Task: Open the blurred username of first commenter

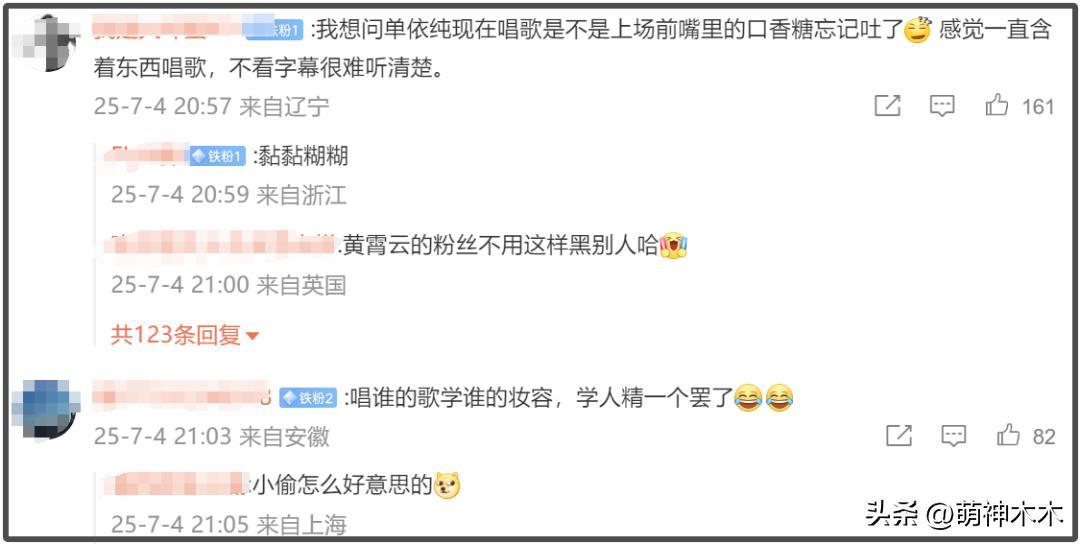Action: (x=169, y=29)
